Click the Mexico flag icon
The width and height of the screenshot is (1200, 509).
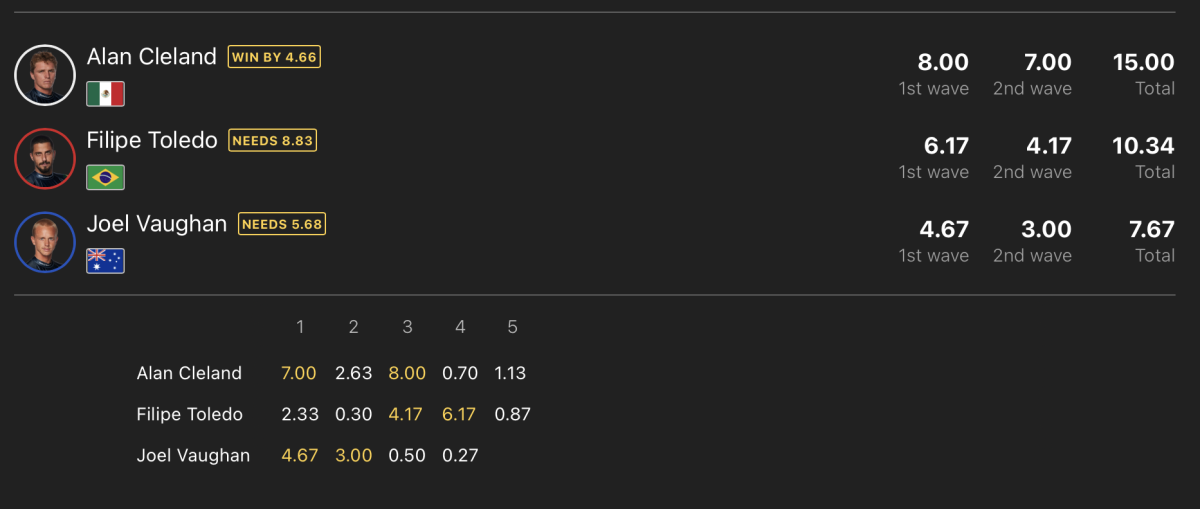pyautogui.click(x=105, y=94)
